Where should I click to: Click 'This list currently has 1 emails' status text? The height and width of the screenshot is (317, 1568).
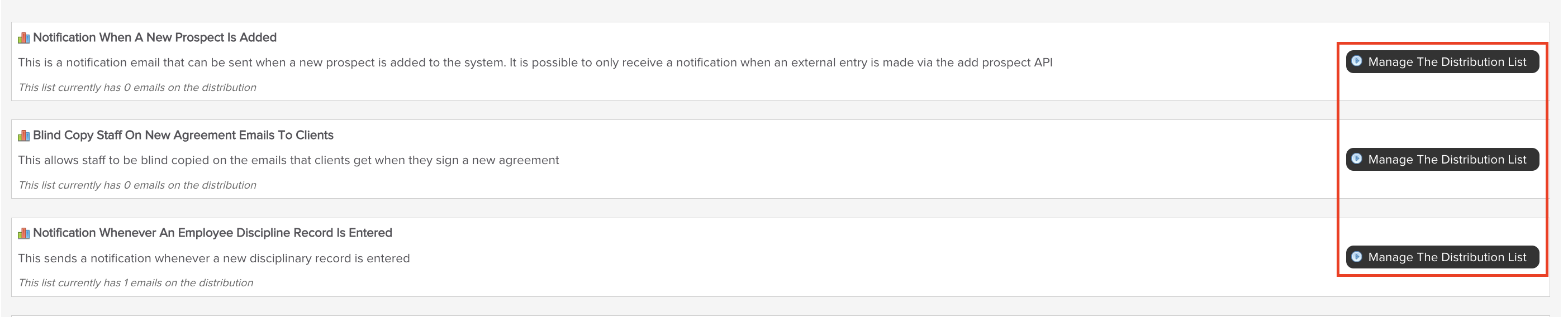pos(136,283)
